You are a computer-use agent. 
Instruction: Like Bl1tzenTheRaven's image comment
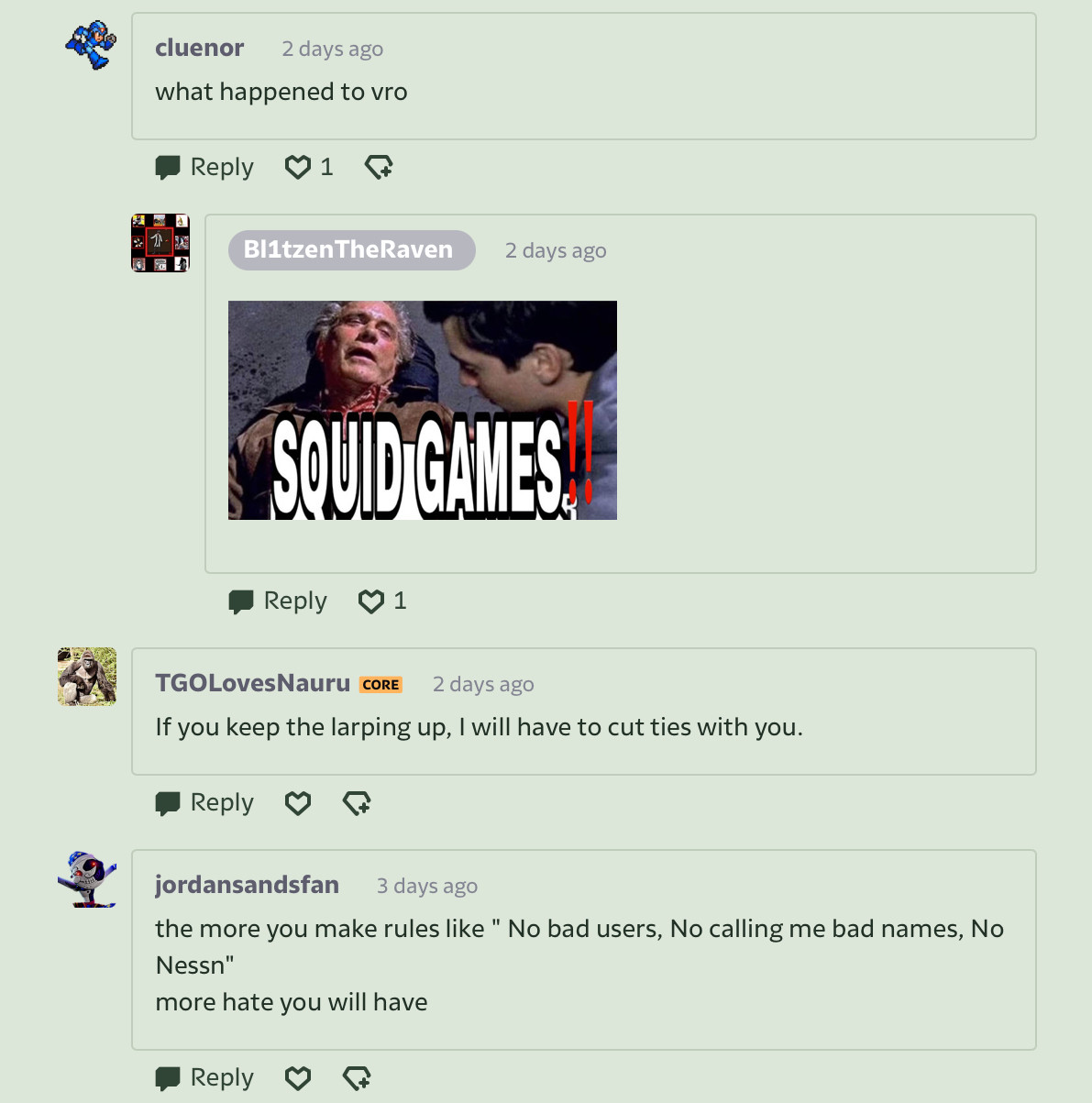[371, 601]
